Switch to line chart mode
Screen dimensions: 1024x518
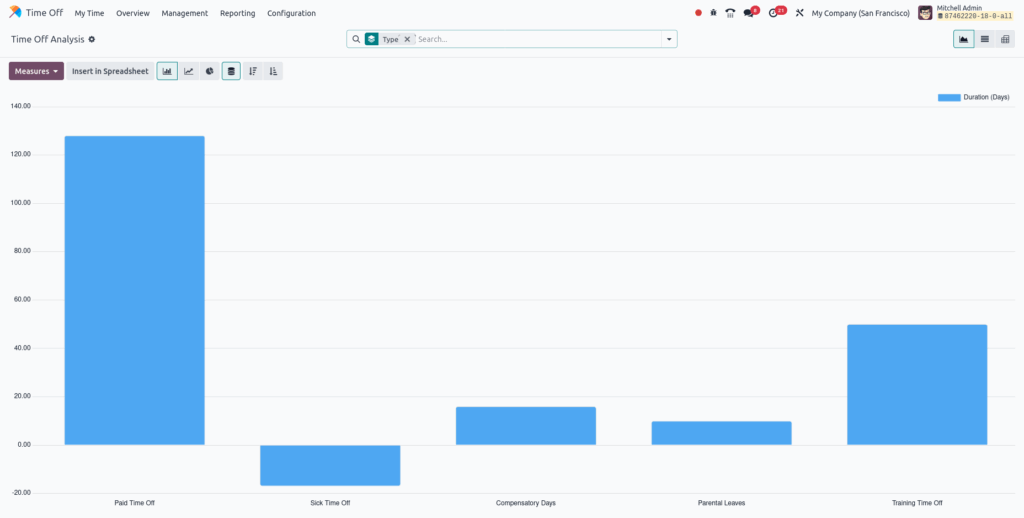click(188, 71)
